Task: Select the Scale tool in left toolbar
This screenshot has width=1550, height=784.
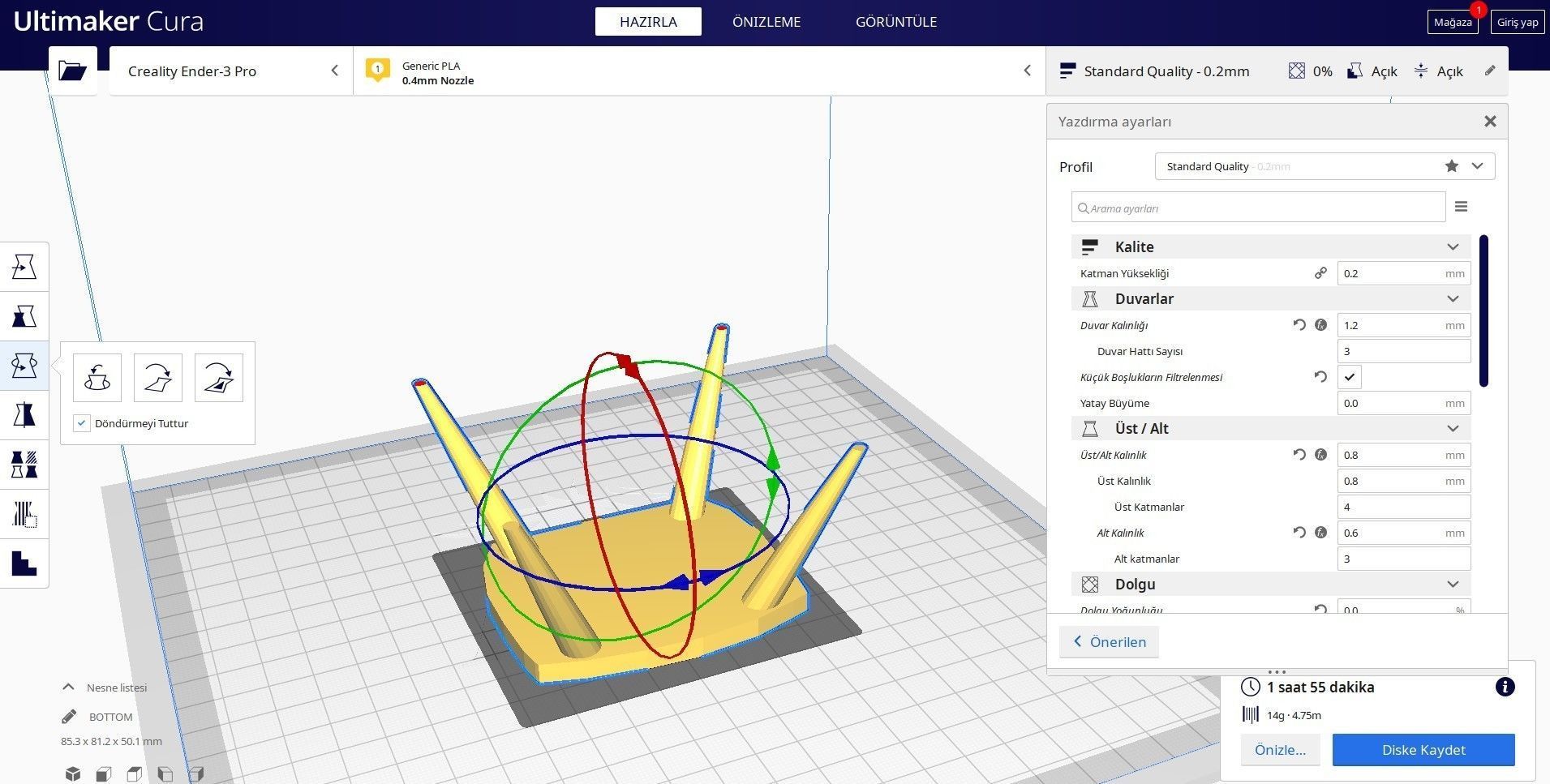Action: pos(24,316)
